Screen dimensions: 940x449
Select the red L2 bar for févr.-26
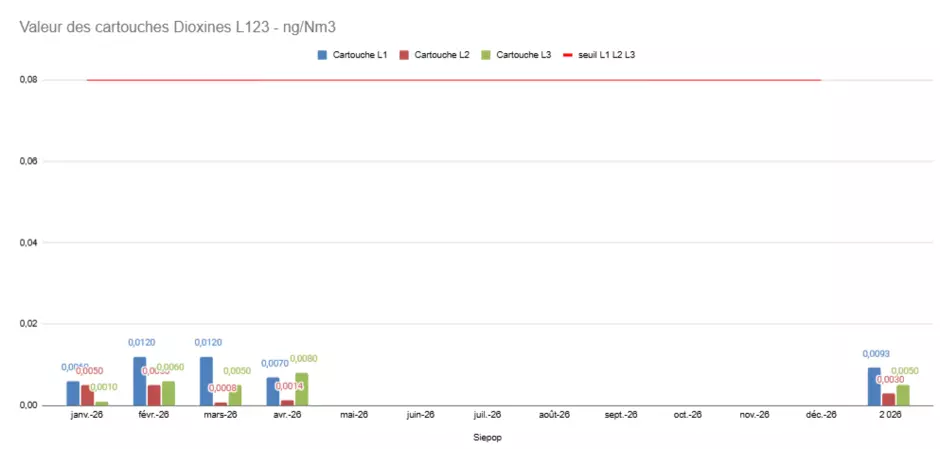click(154, 396)
